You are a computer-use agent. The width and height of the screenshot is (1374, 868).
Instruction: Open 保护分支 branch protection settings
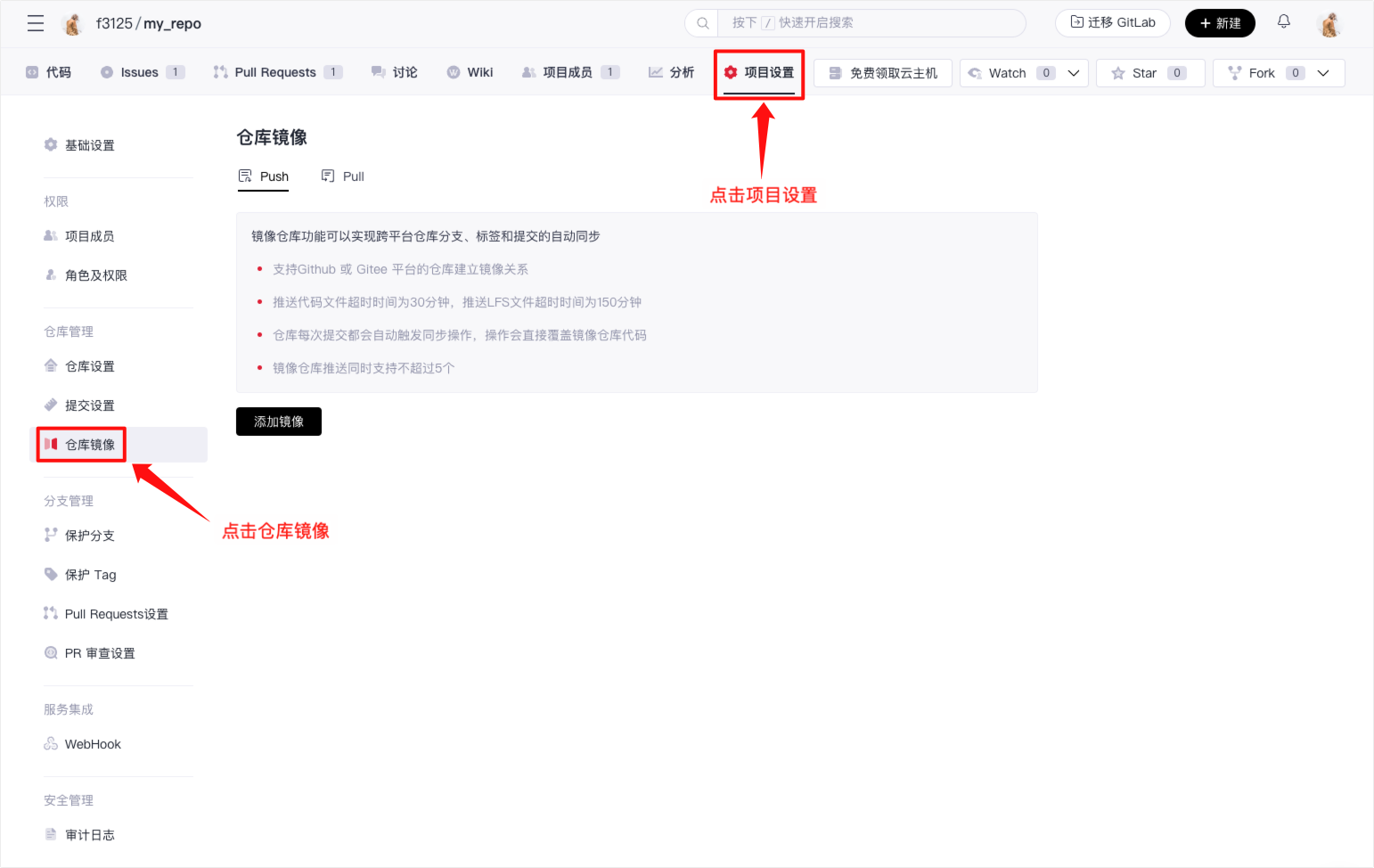point(89,536)
